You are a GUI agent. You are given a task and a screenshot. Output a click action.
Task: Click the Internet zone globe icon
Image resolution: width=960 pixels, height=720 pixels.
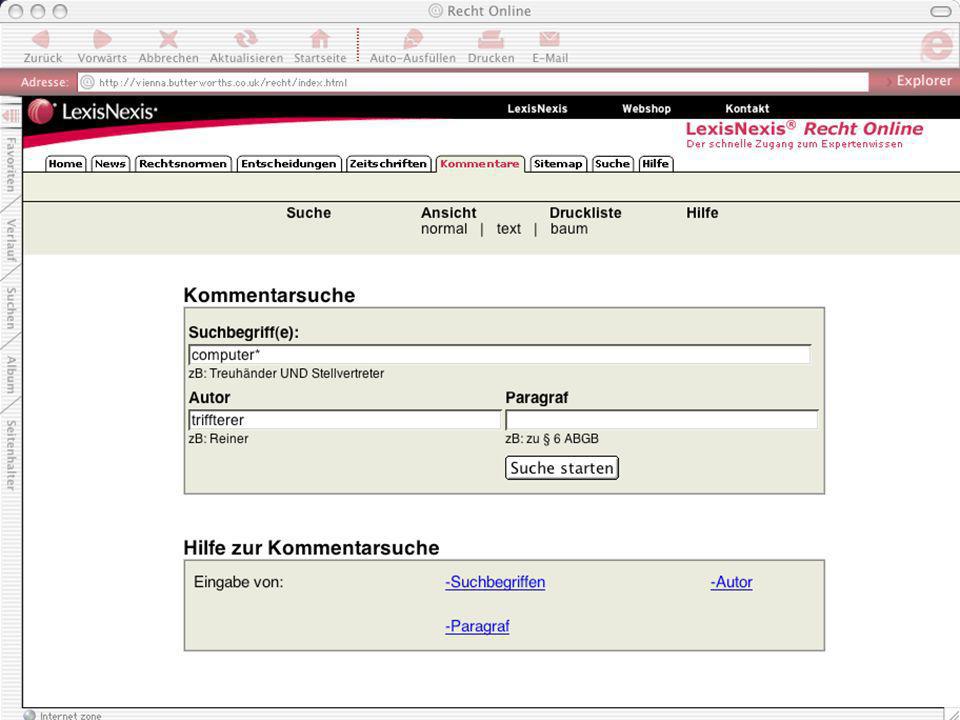coord(29,714)
